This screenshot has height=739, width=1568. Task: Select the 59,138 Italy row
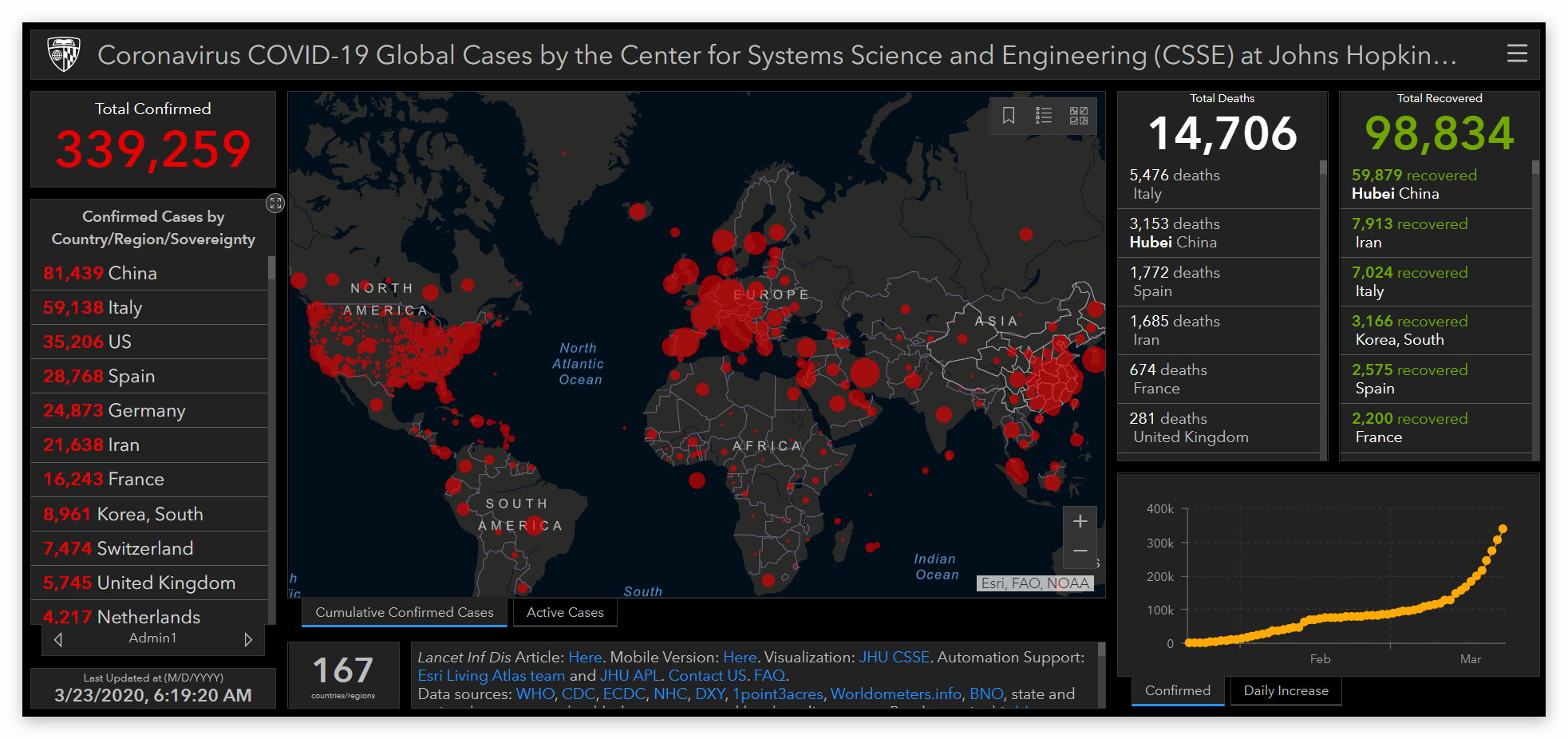pyautogui.click(x=149, y=307)
